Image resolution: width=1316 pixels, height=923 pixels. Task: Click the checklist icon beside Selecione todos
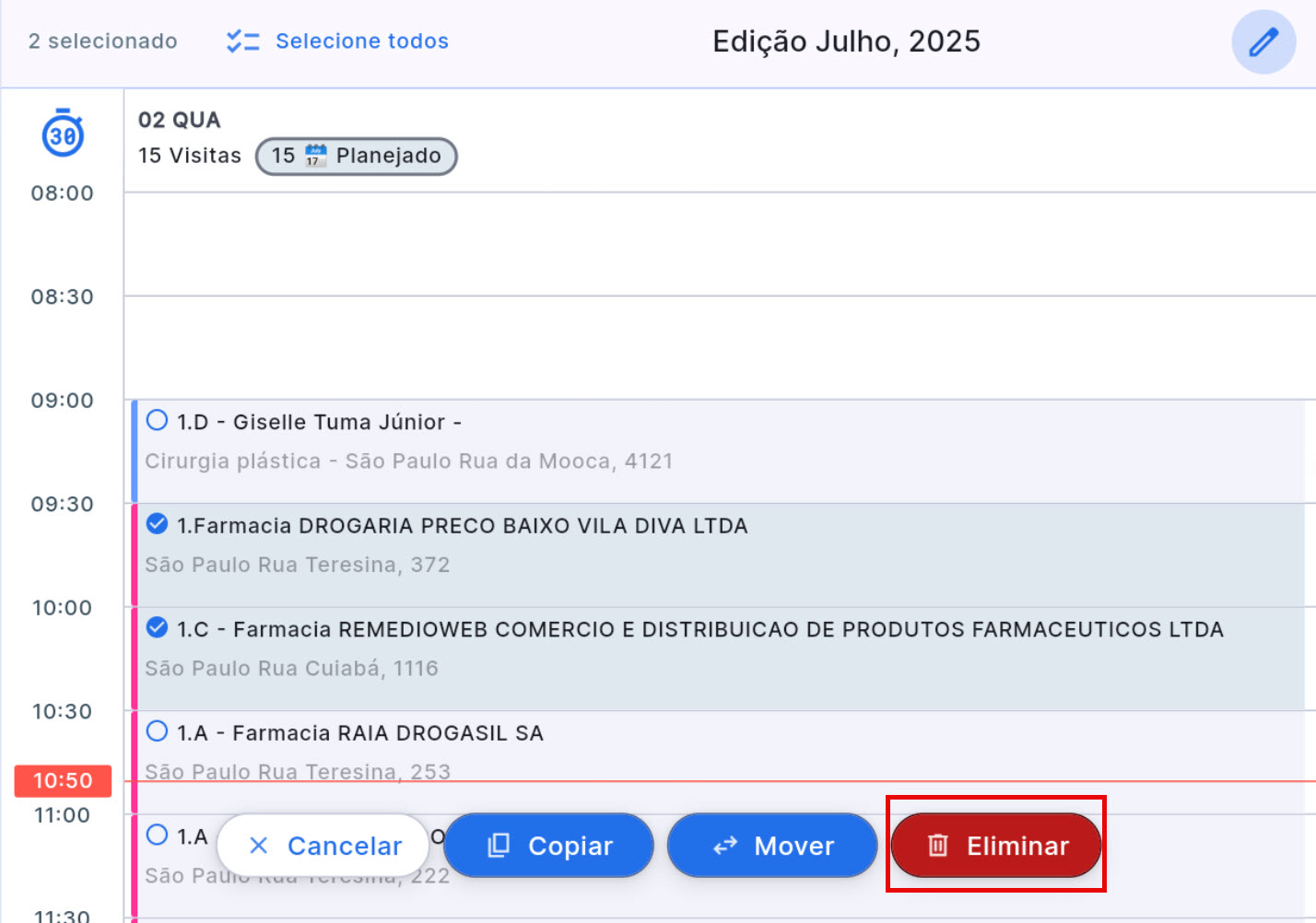[243, 41]
